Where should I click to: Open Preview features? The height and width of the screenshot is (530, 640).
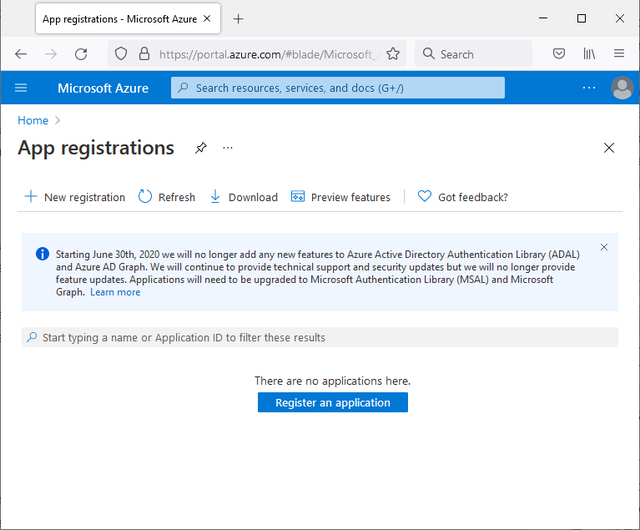tap(341, 197)
